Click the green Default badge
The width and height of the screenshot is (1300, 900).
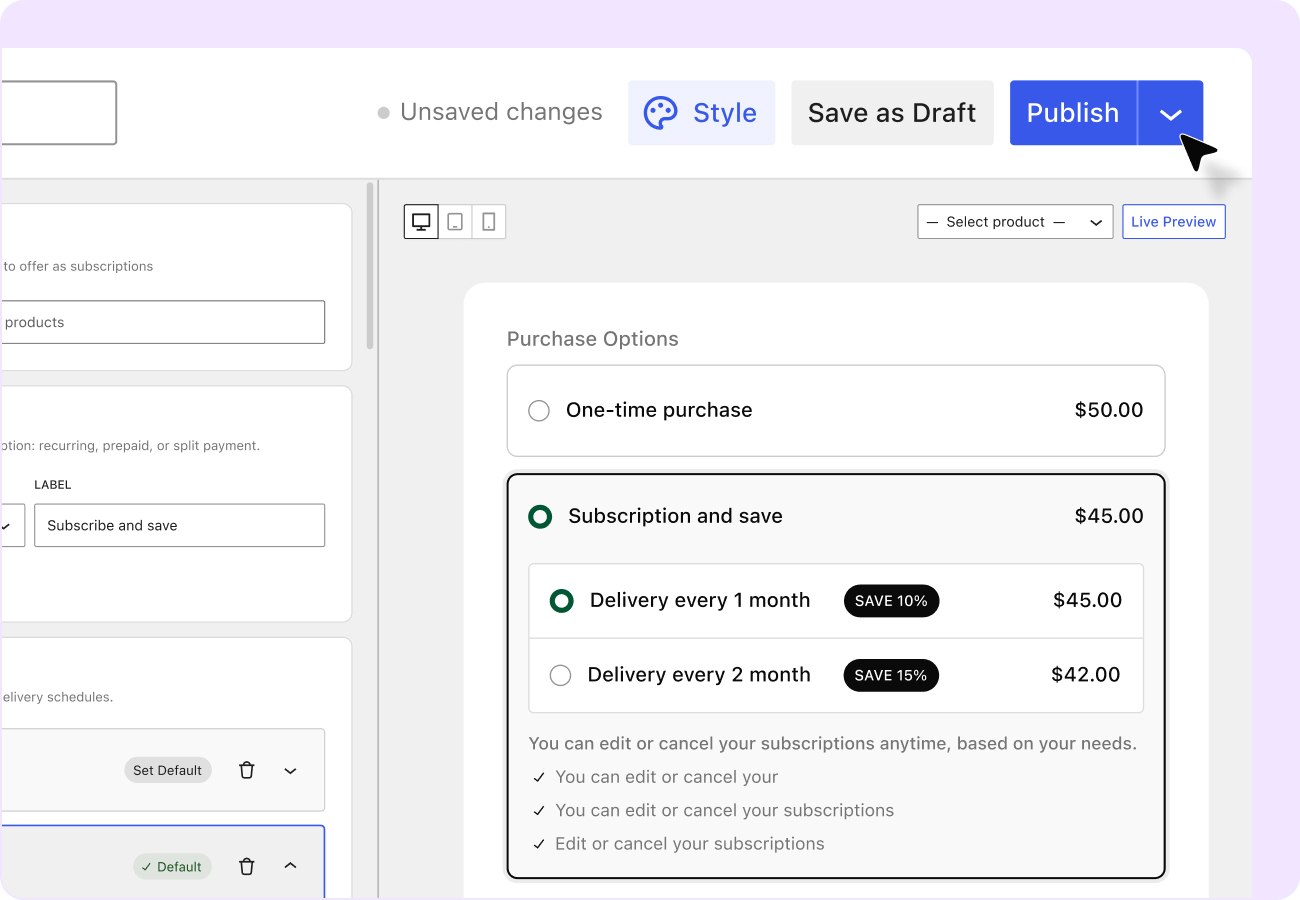click(172, 867)
